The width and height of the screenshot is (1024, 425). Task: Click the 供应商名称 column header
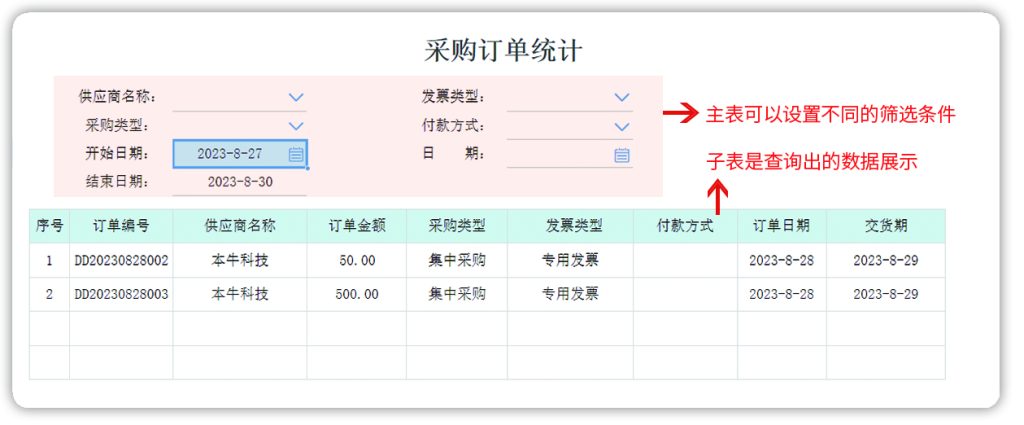pyautogui.click(x=240, y=226)
